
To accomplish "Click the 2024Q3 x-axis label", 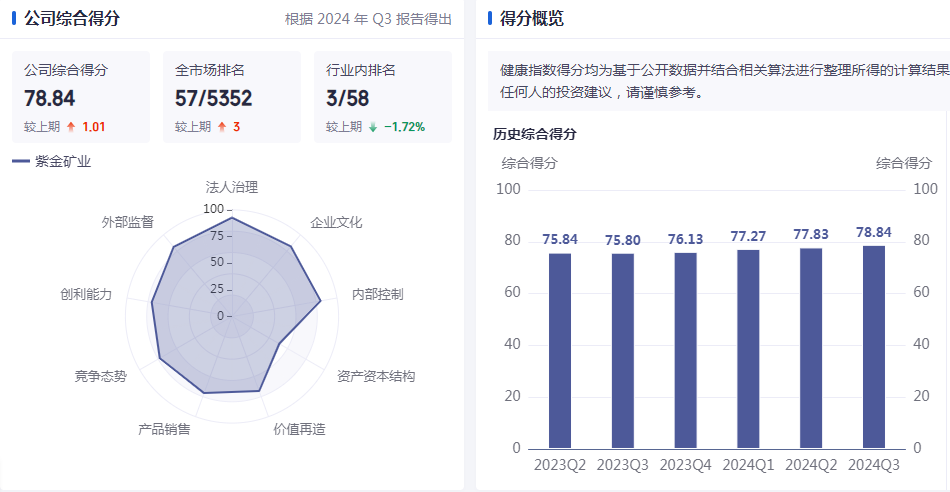I will [x=874, y=465].
